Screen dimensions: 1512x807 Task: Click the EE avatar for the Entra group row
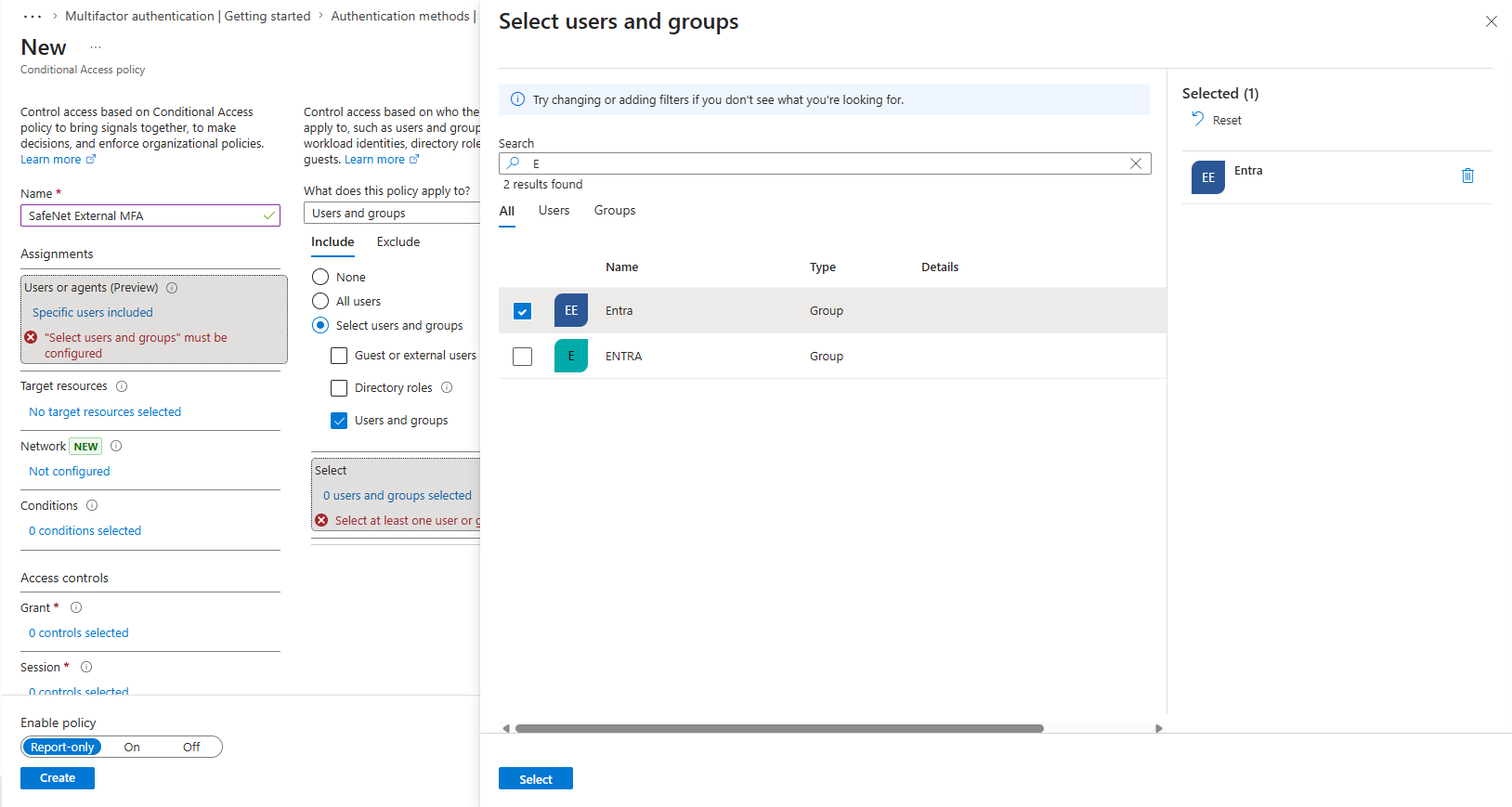tap(571, 310)
